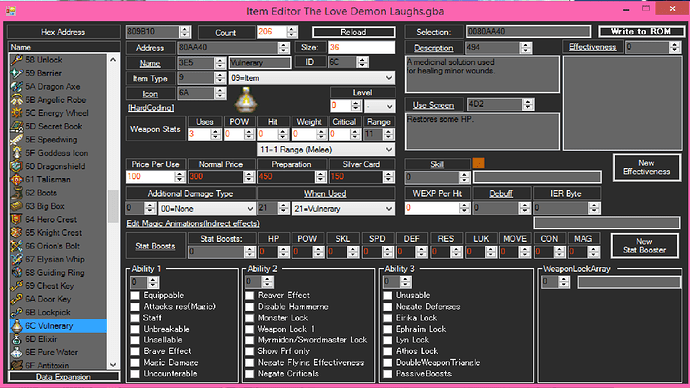Toggle the Unusable checkbox
This screenshot has height=388, width=690.
click(388, 295)
